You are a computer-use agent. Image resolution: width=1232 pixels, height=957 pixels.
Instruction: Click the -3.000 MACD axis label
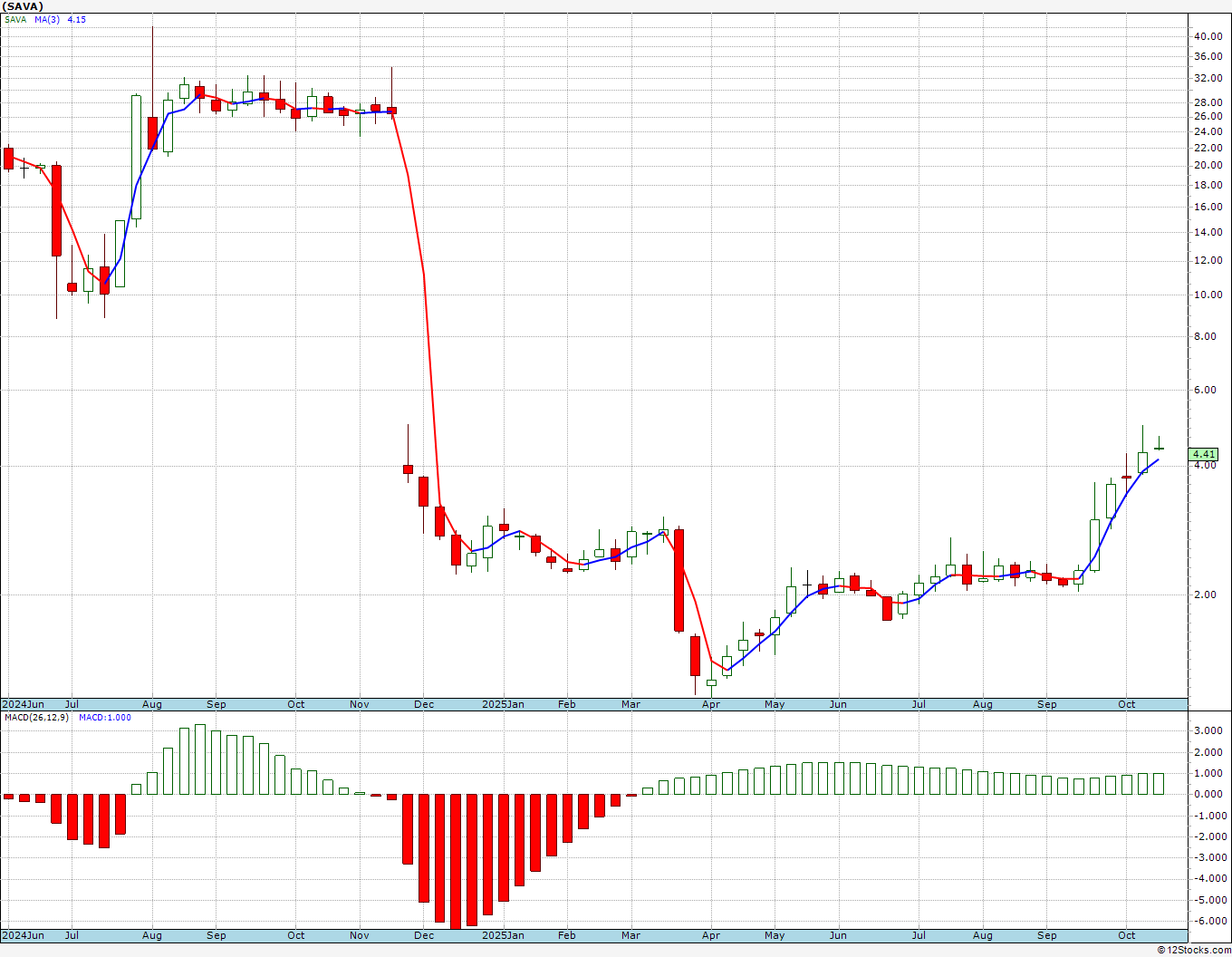point(1208,858)
